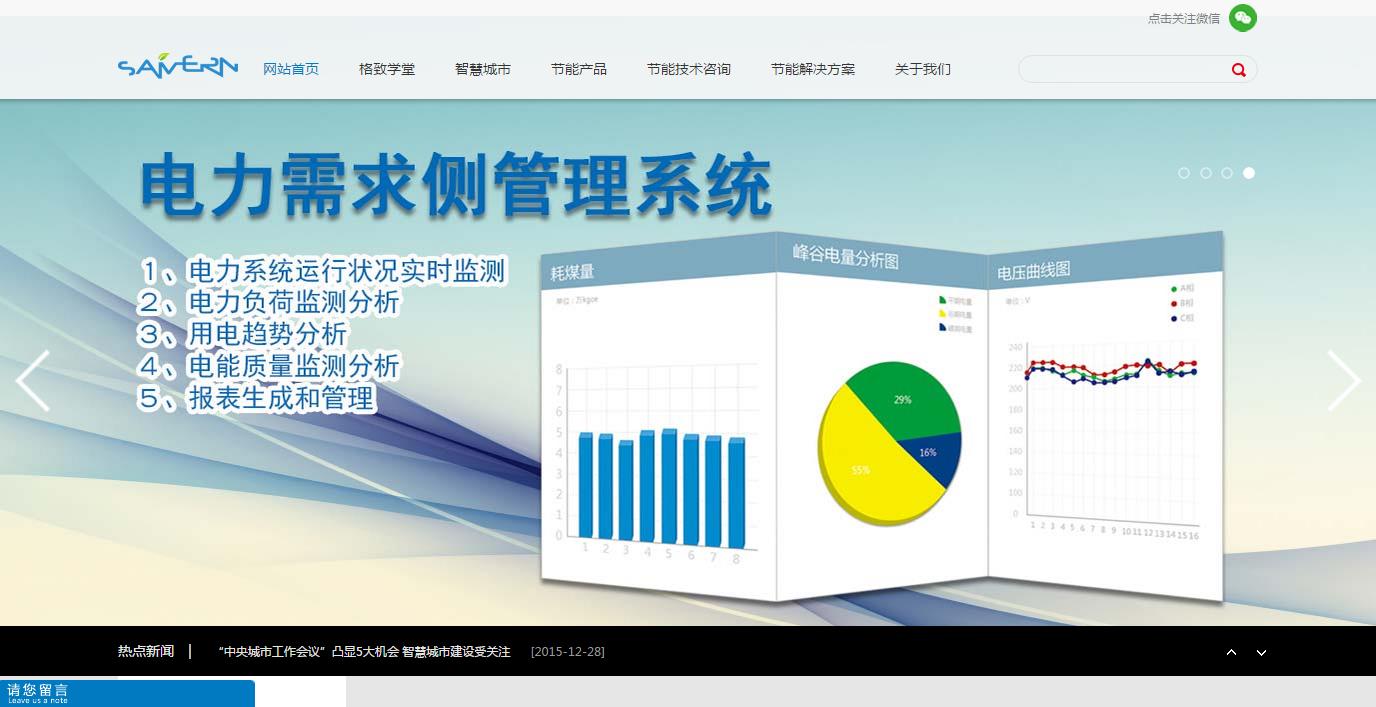Open the 智慧城市 menu item
This screenshot has width=1376, height=707.
pos(483,69)
